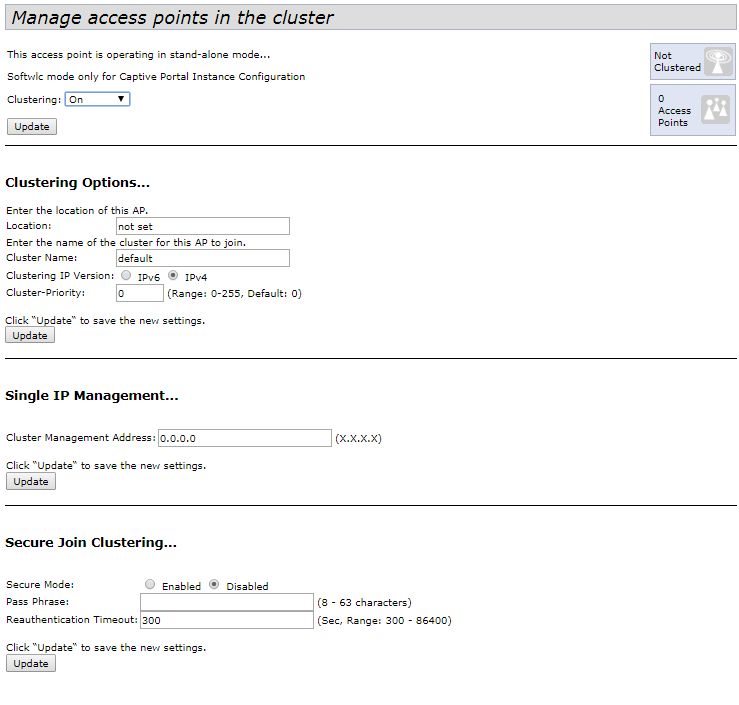The width and height of the screenshot is (739, 705).
Task: Open the Clustering On dropdown
Action: click(97, 99)
